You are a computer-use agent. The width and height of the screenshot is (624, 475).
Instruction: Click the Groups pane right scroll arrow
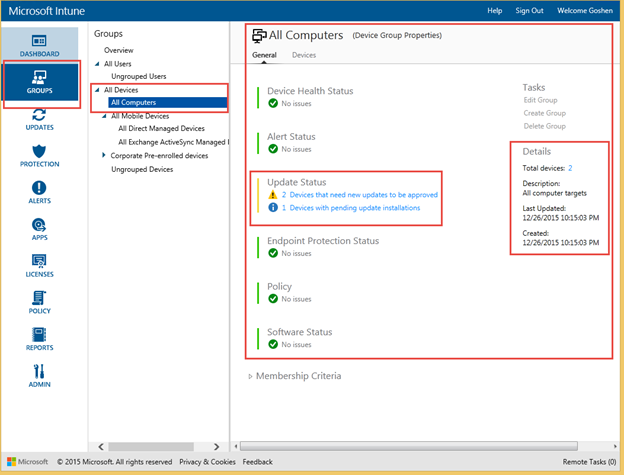[216, 447]
